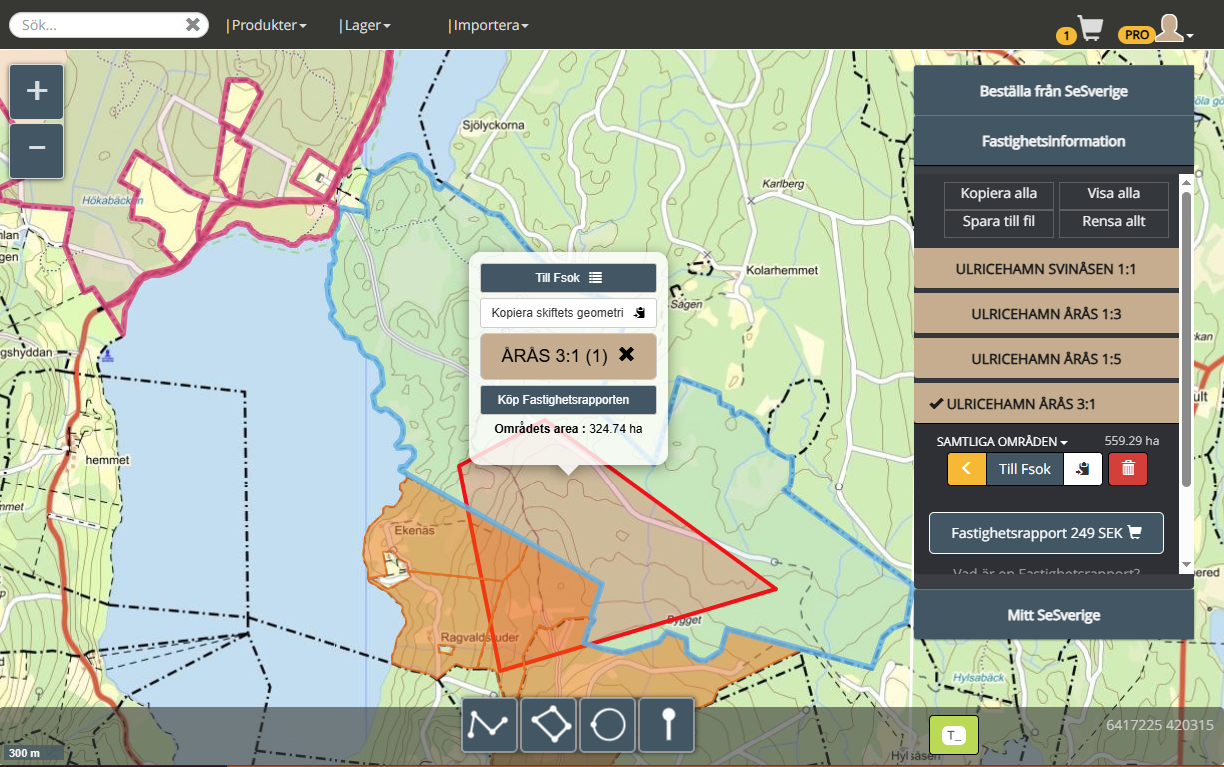
Task: Click Kopiera skiftets geometri in the popup
Action: click(x=568, y=313)
